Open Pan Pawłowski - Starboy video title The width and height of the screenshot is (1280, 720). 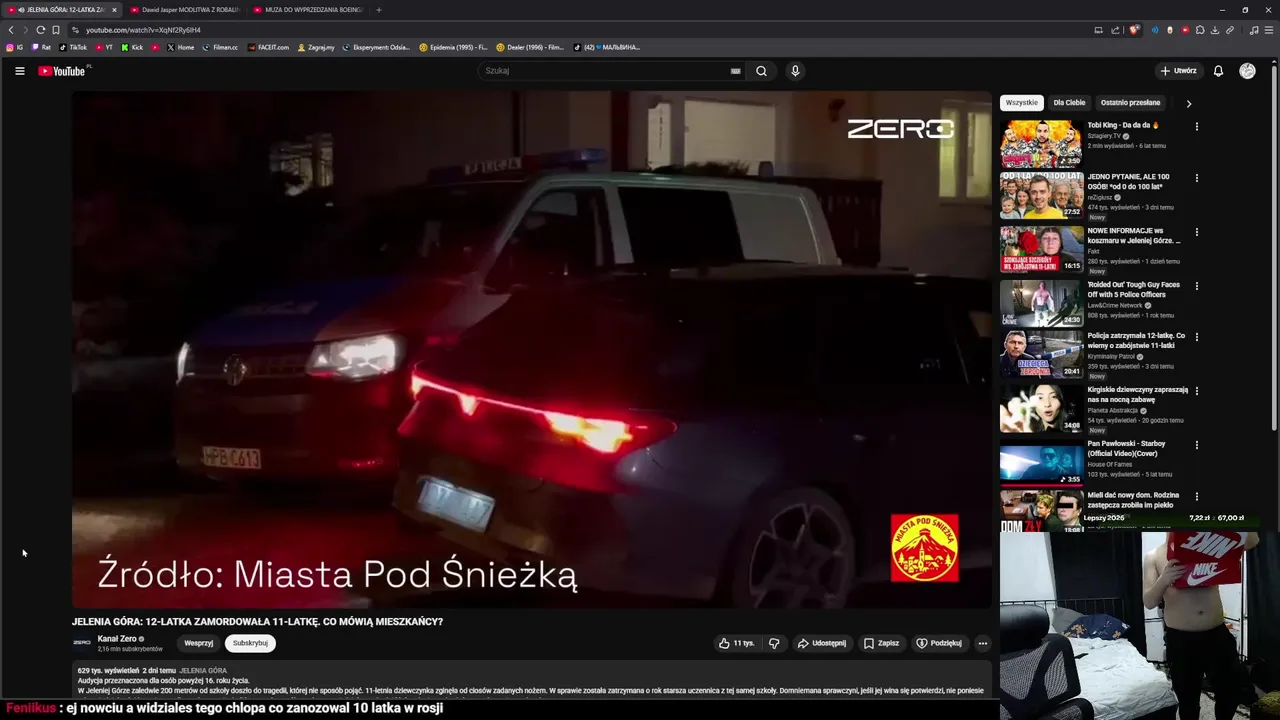point(1127,448)
